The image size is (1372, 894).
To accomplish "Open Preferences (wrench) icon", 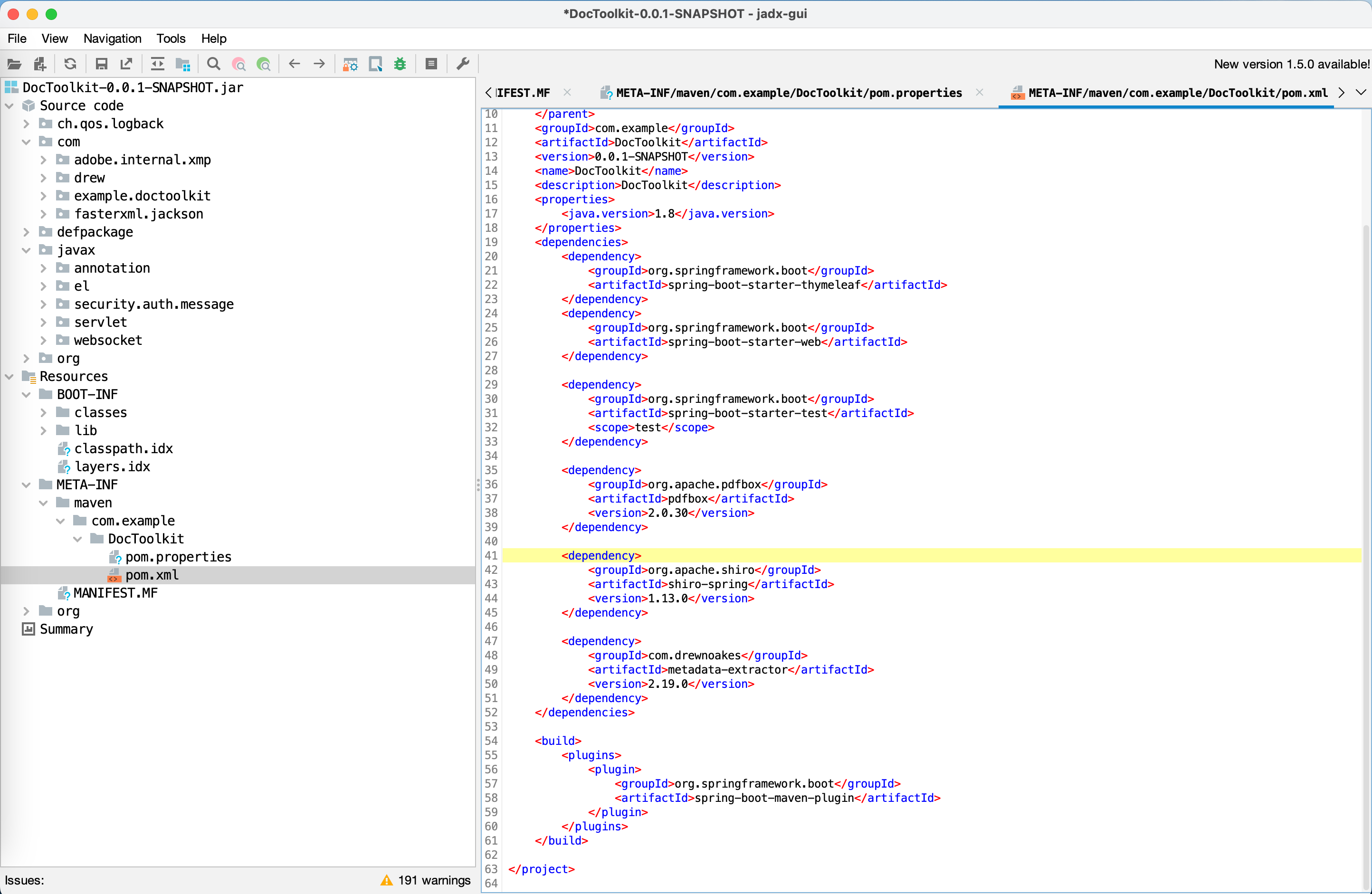I will (463, 64).
